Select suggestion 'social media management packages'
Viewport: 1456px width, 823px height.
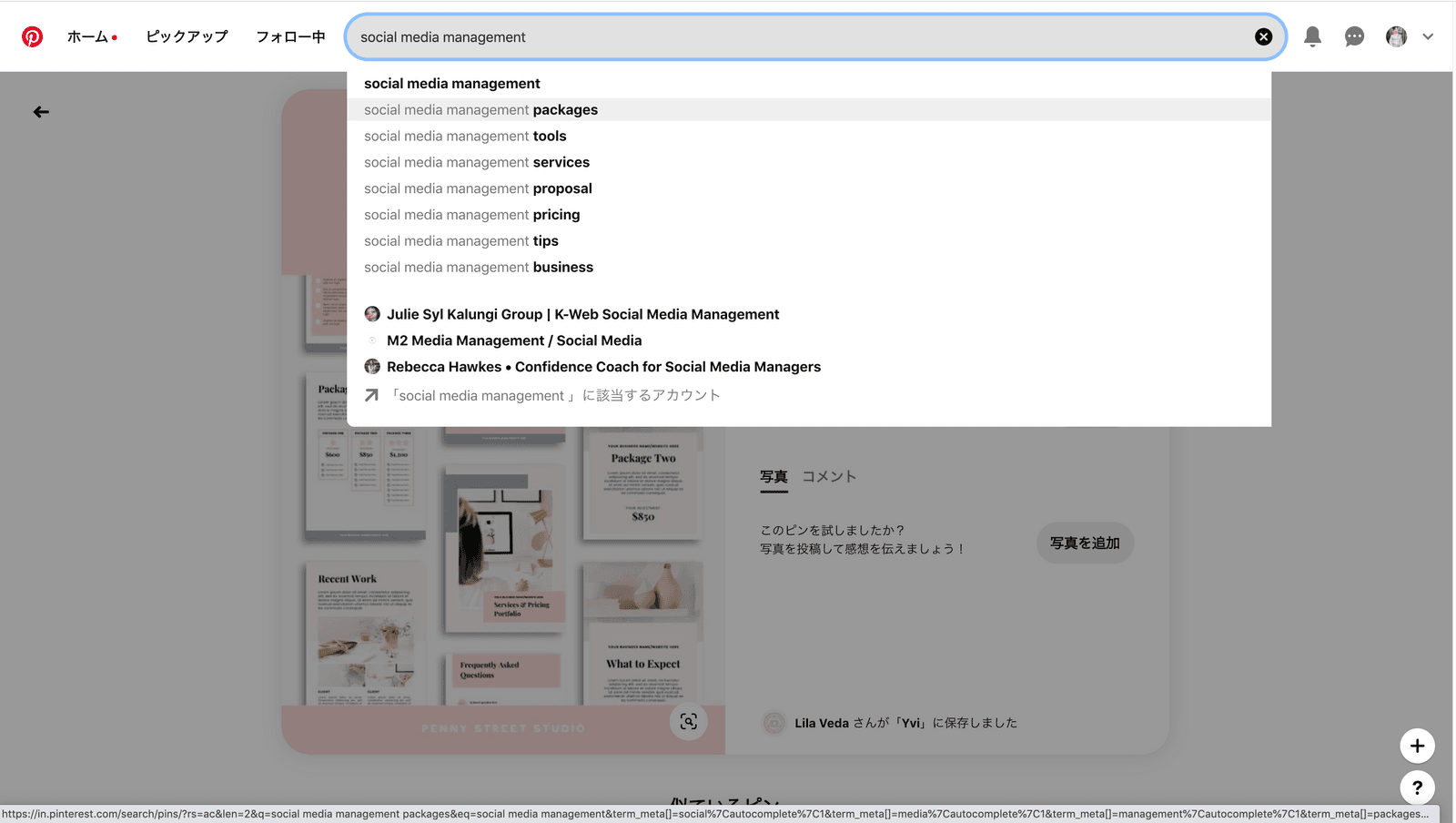point(480,110)
